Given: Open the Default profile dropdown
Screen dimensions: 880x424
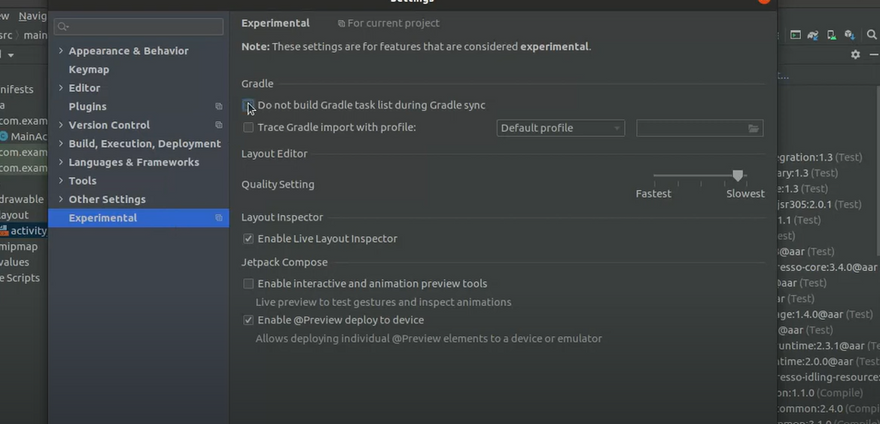Looking at the screenshot, I should pyautogui.click(x=560, y=128).
